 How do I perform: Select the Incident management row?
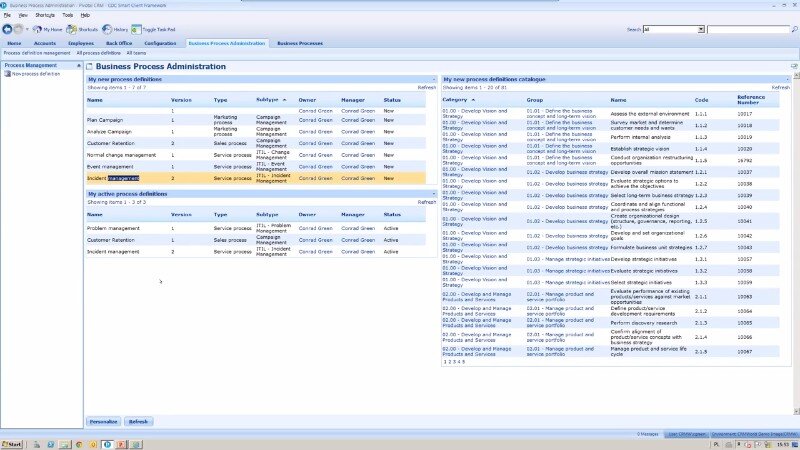(x=112, y=178)
